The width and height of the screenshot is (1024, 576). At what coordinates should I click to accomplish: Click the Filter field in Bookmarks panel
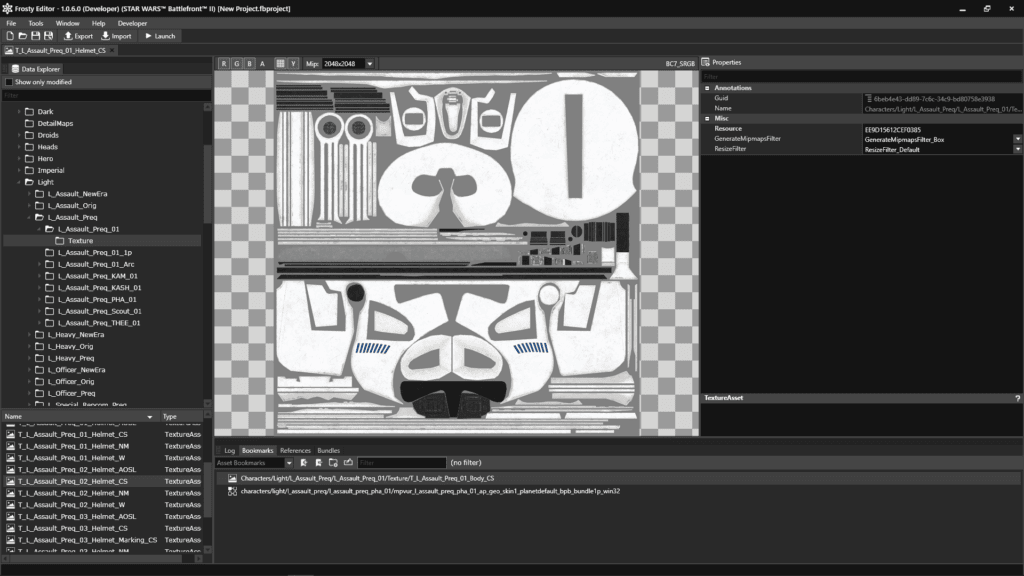click(402, 462)
